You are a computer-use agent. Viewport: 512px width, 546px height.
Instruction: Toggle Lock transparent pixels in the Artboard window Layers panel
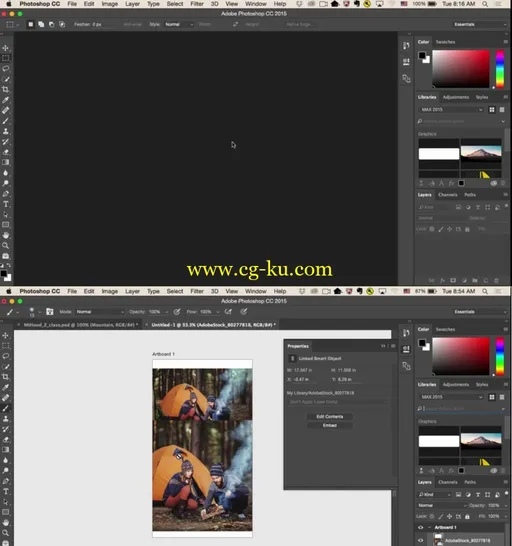(432, 516)
